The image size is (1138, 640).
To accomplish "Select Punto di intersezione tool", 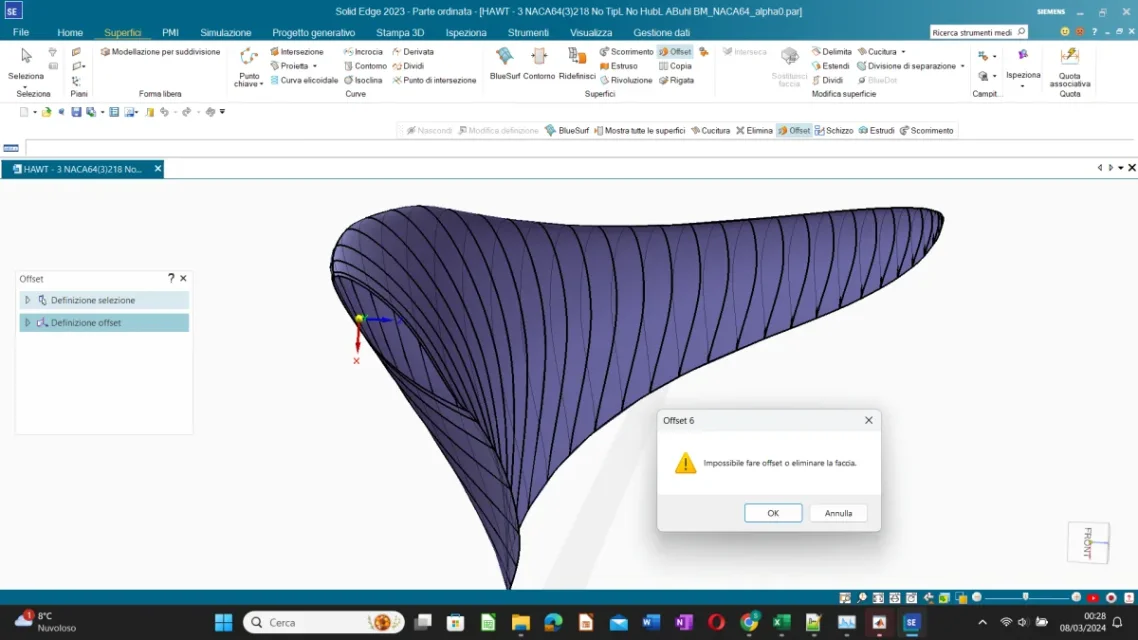I will coord(434,81).
